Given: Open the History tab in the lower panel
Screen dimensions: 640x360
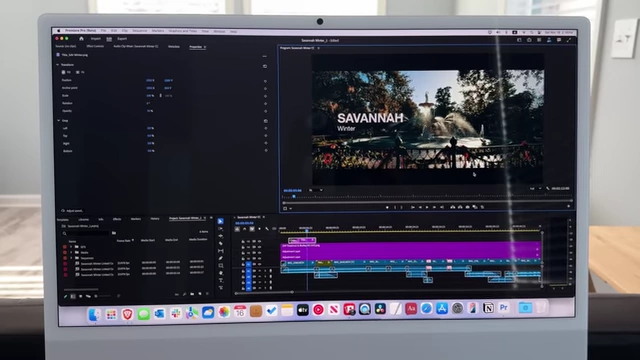Looking at the screenshot, I should click(155, 219).
